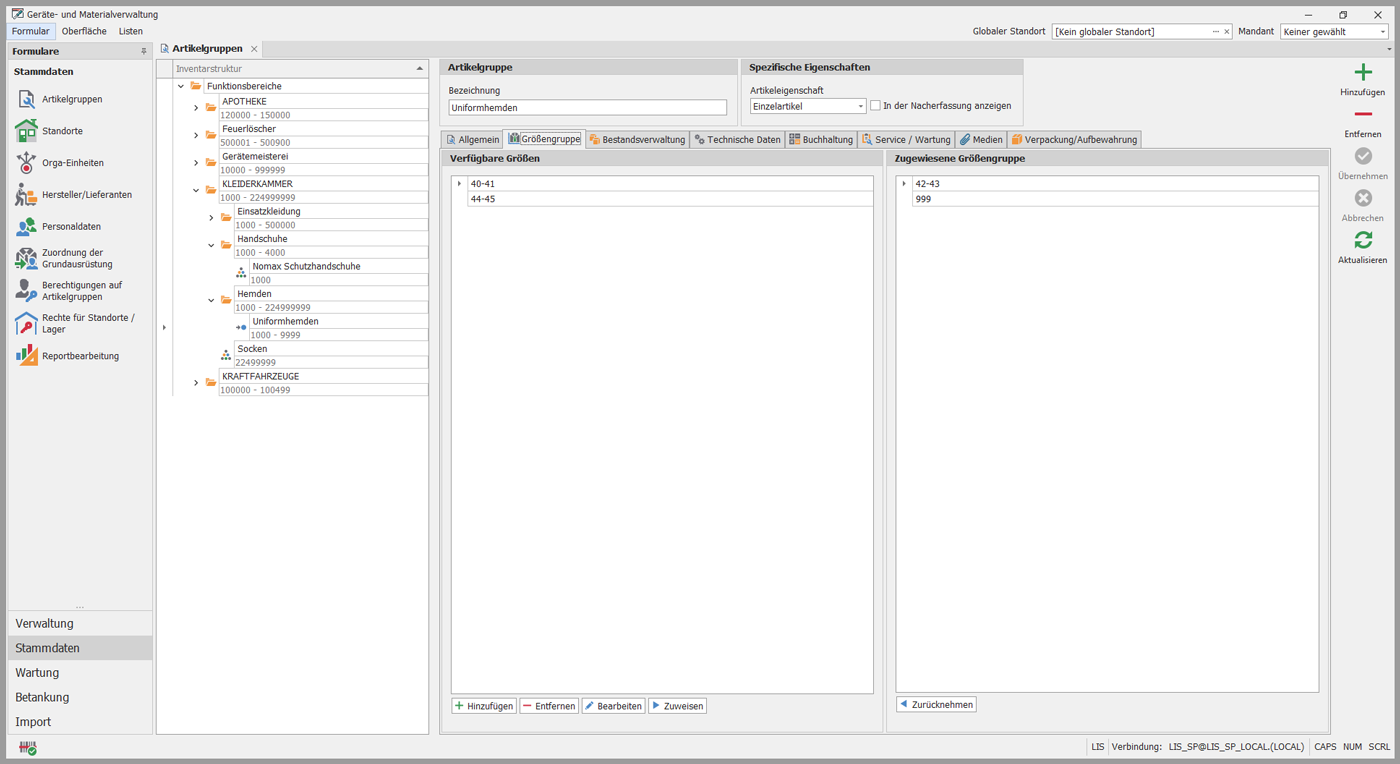Image resolution: width=1400 pixels, height=764 pixels.
Task: Open the Artikeleigenschaft dropdown
Action: coord(860,107)
